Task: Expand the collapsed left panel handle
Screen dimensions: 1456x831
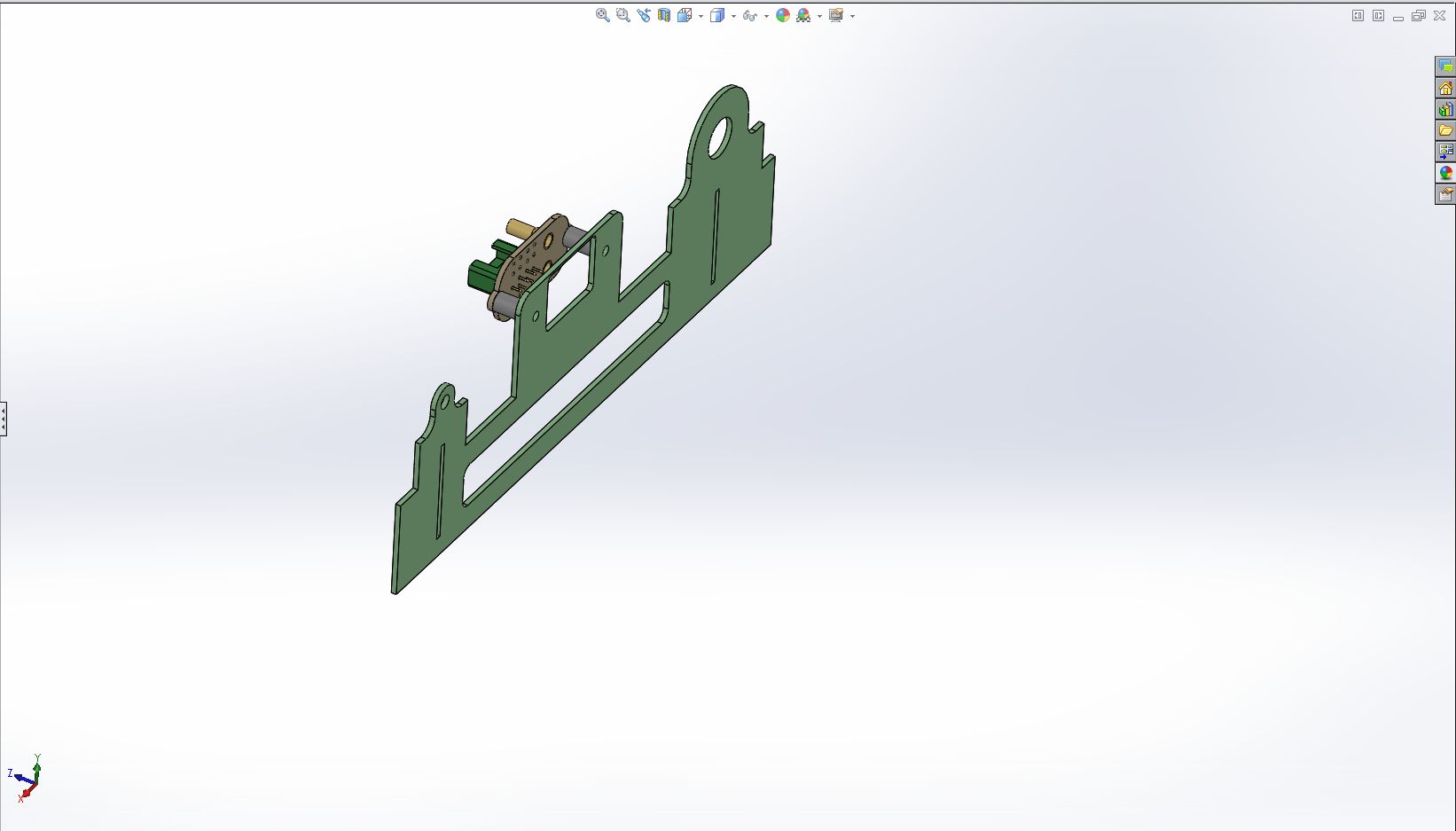Action: (4, 419)
